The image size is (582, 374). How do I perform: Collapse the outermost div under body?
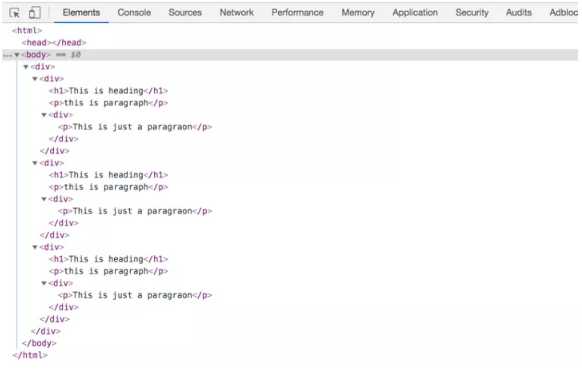click(26, 67)
